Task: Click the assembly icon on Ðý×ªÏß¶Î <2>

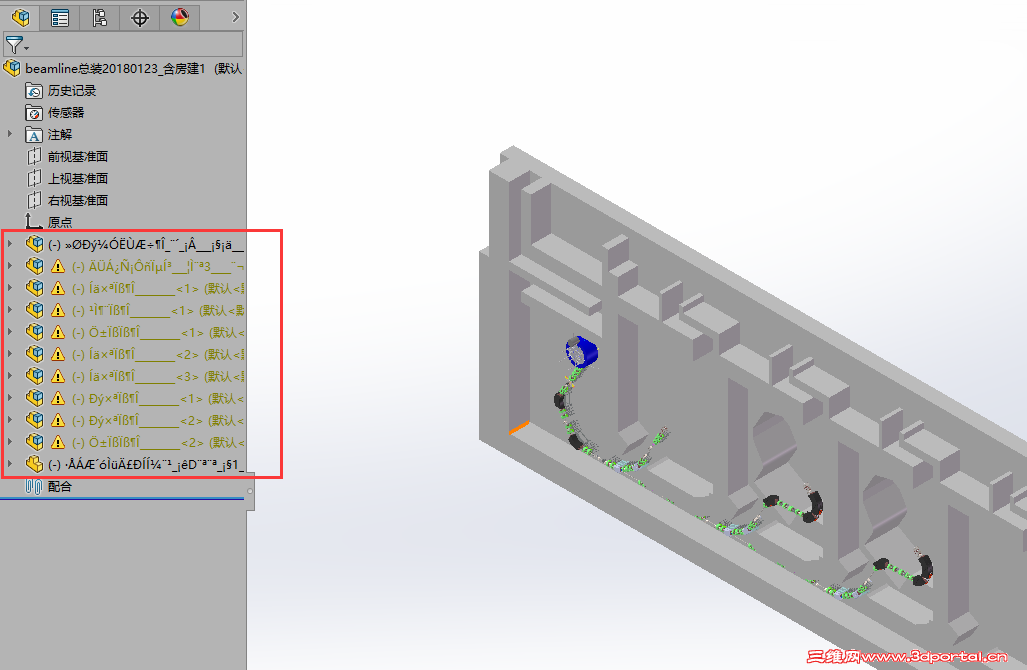Action: (35, 420)
